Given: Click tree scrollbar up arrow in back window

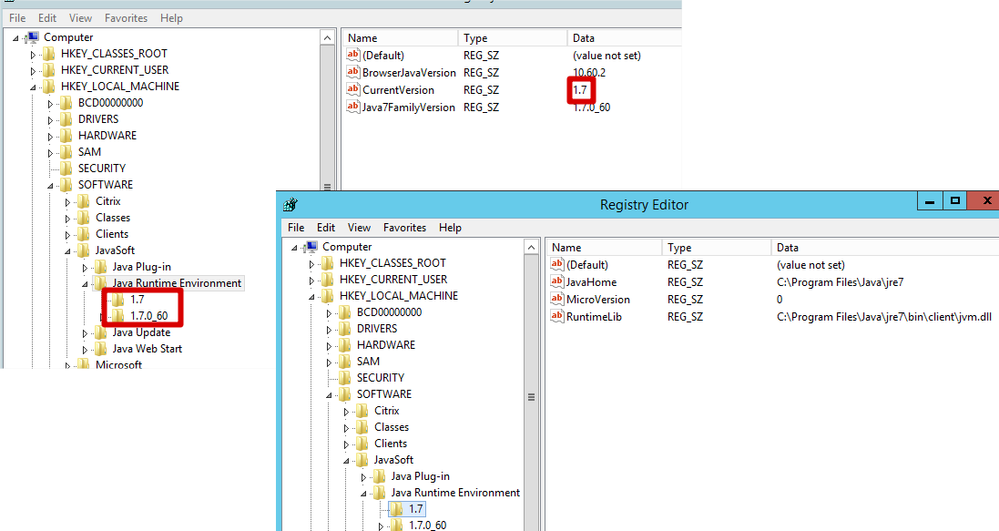Looking at the screenshot, I should point(327,38).
